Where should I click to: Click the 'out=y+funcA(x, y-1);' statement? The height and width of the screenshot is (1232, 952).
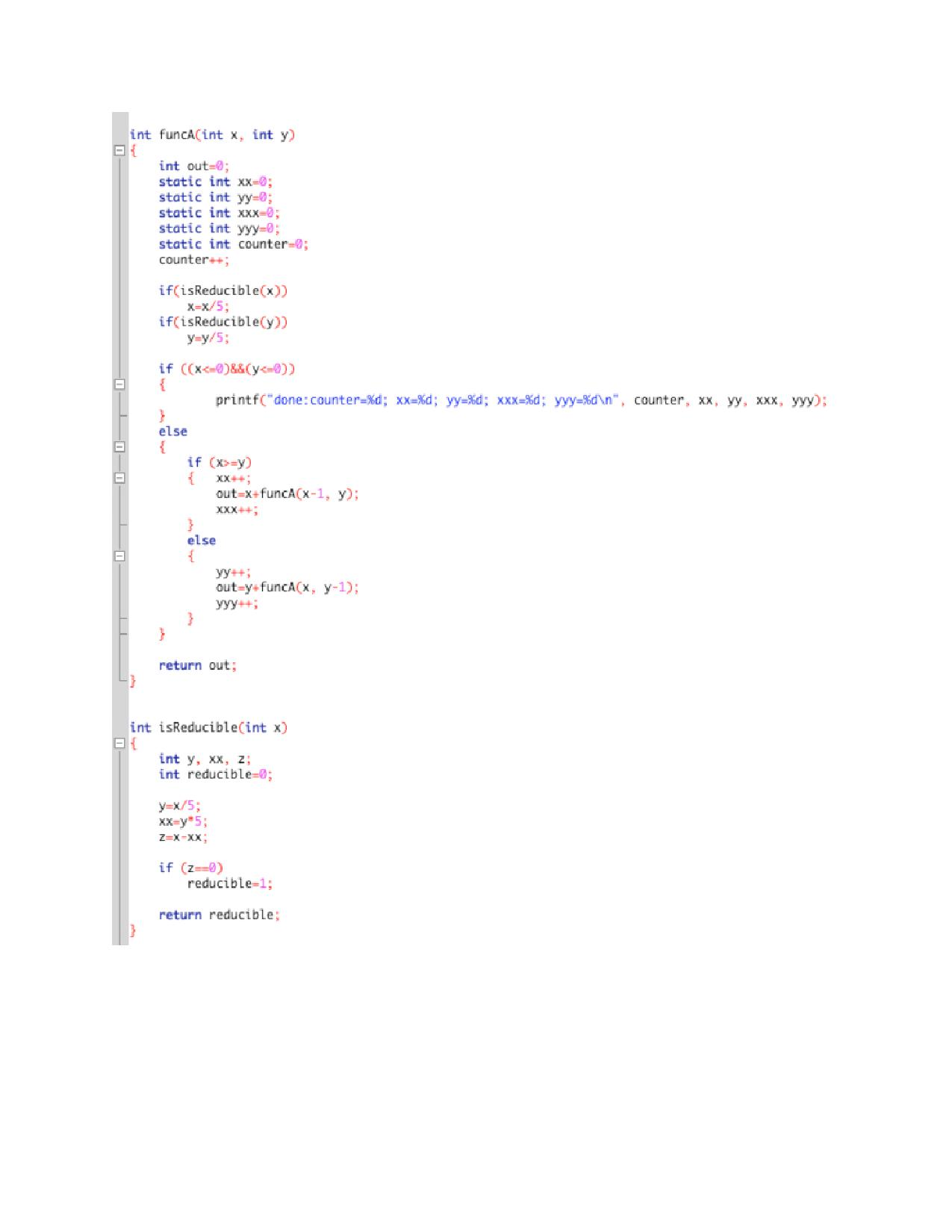tap(287, 588)
